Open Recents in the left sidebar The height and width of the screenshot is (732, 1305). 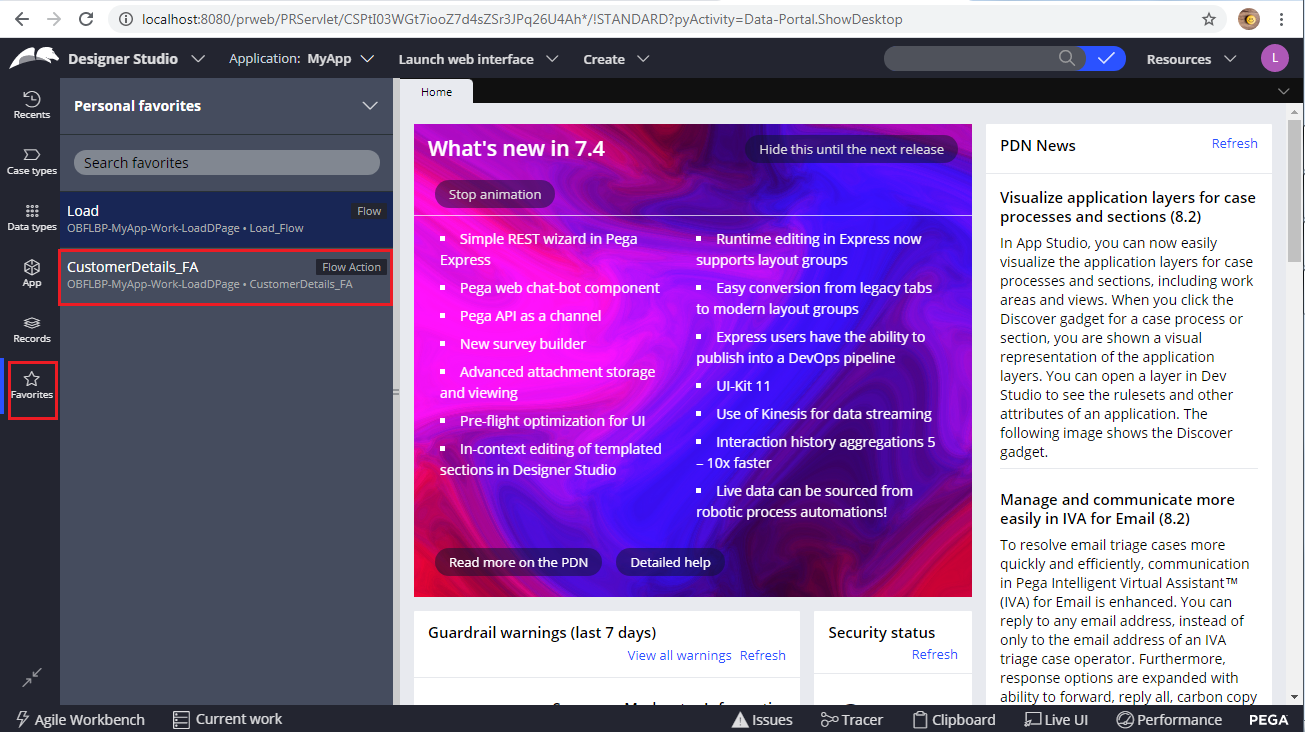pyautogui.click(x=31, y=104)
